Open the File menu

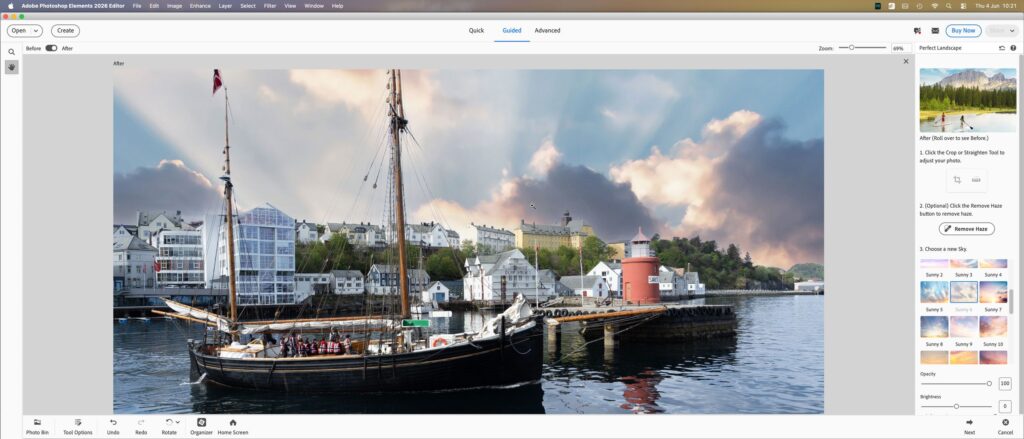click(136, 6)
